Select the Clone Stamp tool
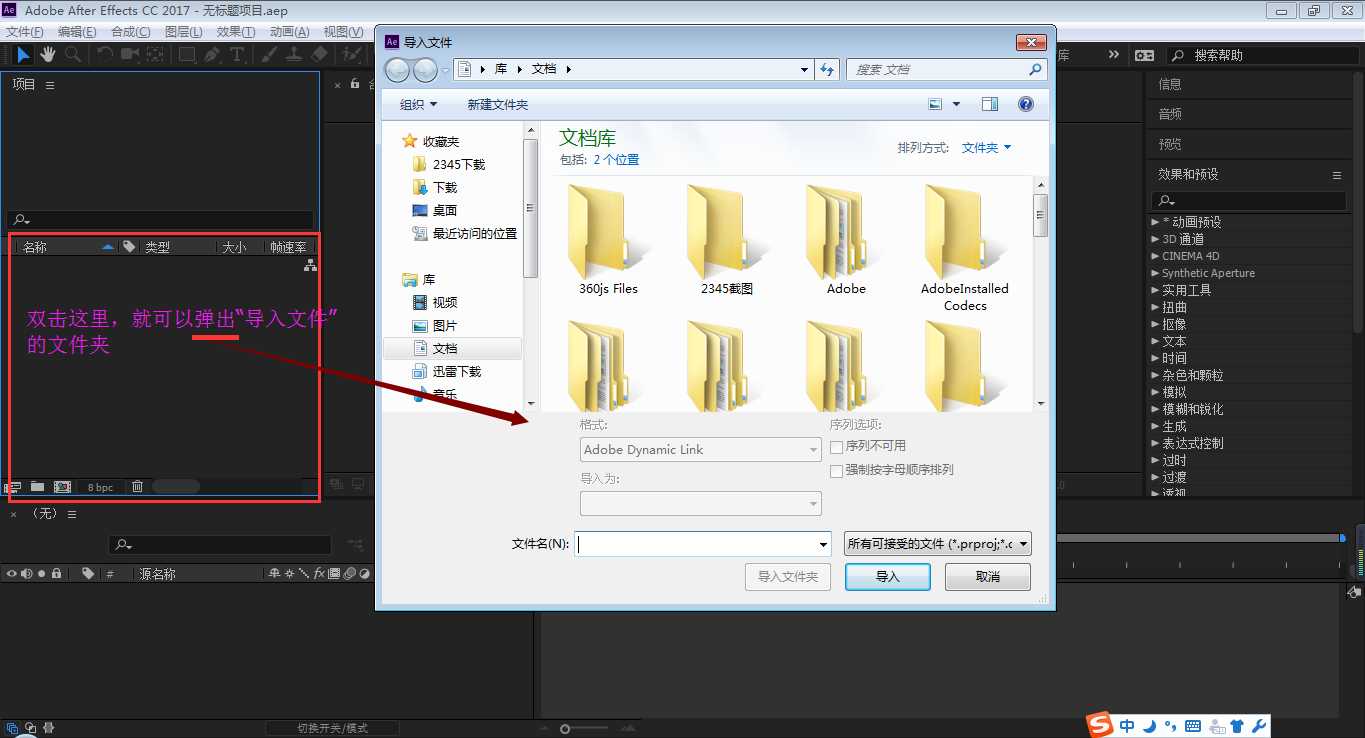This screenshot has width=1365, height=738. 295,54
